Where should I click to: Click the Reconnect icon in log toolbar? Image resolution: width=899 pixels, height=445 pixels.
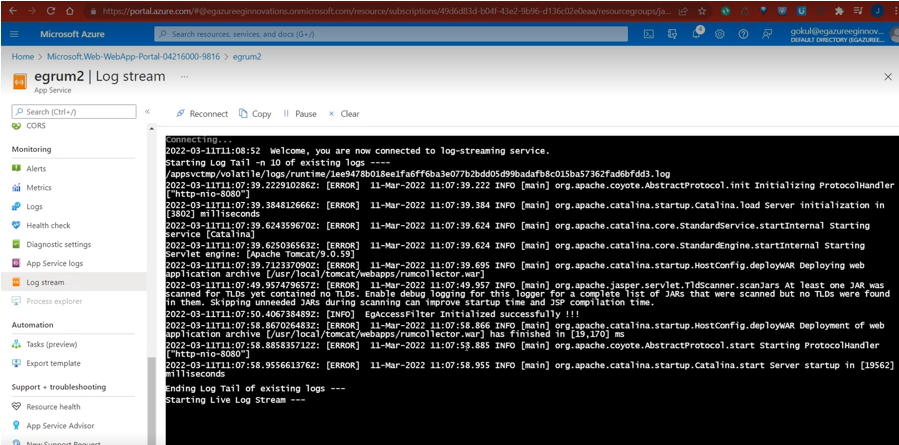180,114
